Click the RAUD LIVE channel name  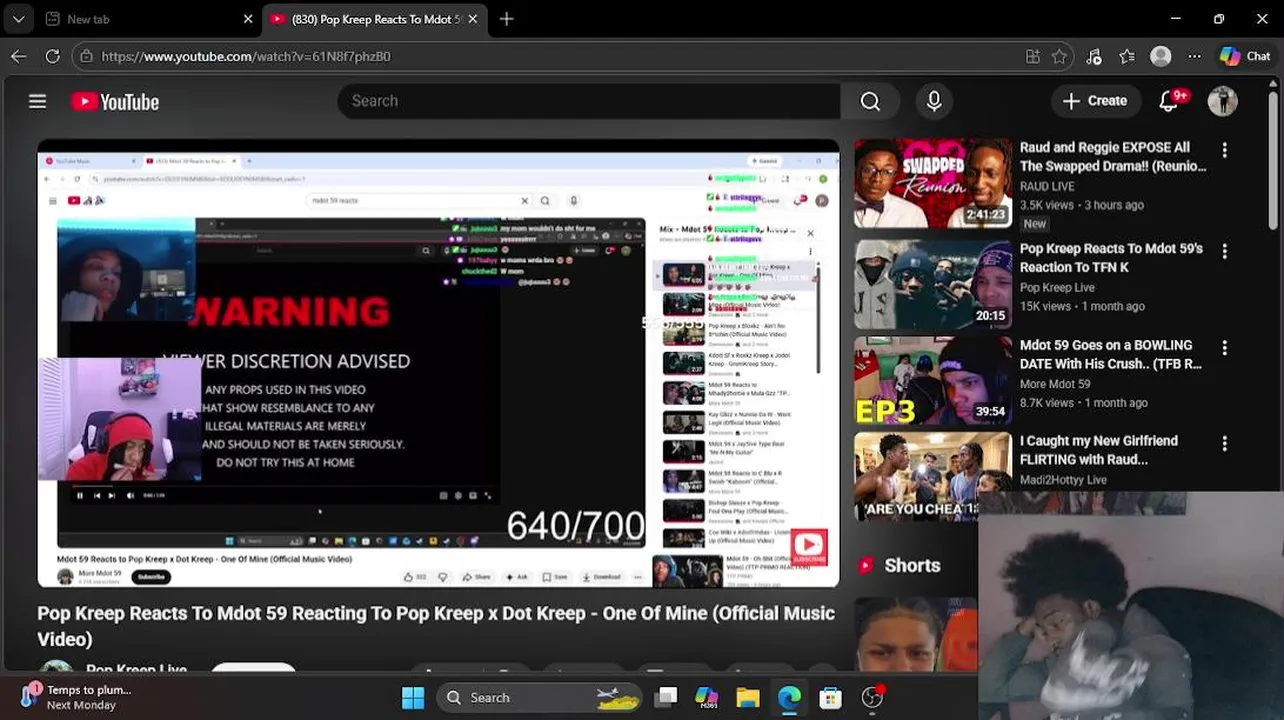[1047, 186]
